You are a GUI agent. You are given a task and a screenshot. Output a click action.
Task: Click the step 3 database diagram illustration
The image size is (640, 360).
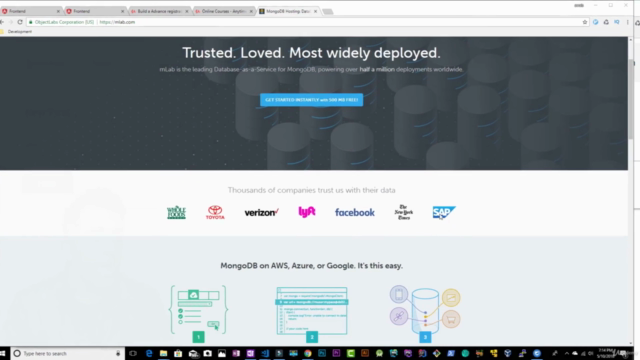425,310
